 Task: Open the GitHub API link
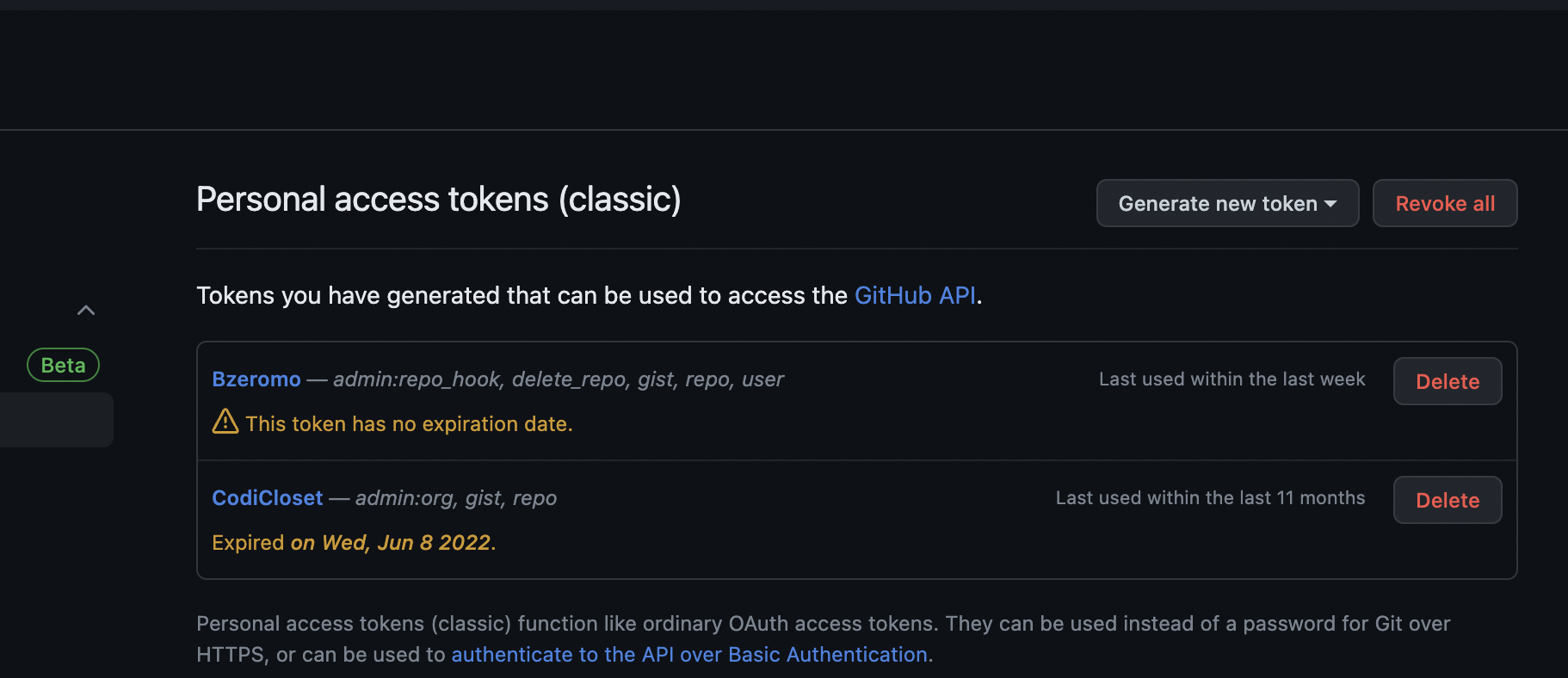click(x=915, y=295)
